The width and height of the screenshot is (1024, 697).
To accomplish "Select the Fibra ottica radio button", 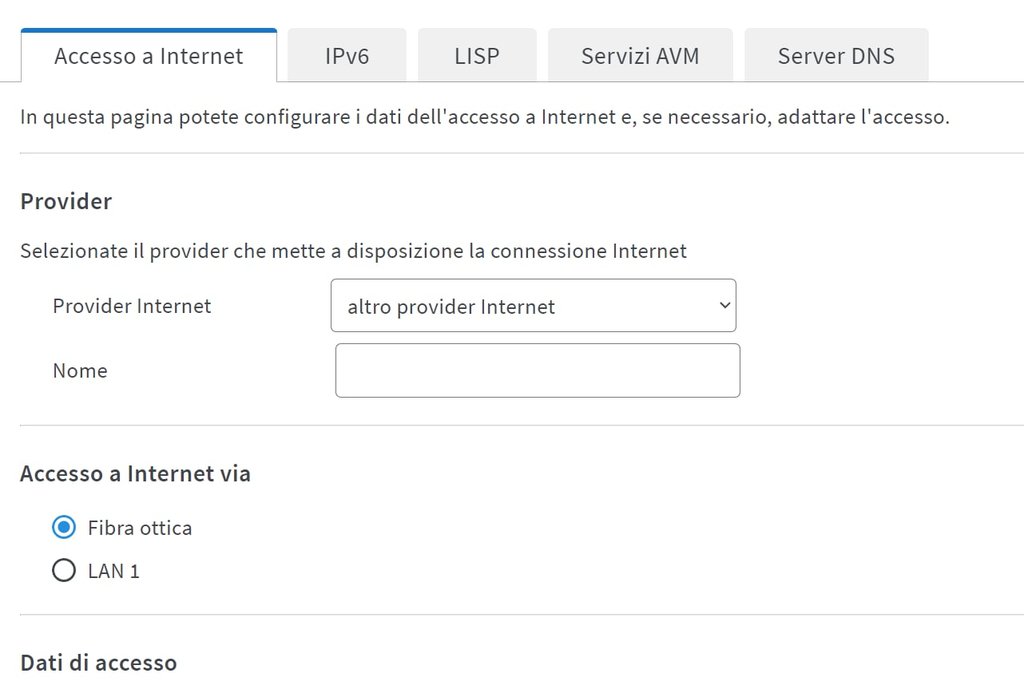I will pos(63,528).
